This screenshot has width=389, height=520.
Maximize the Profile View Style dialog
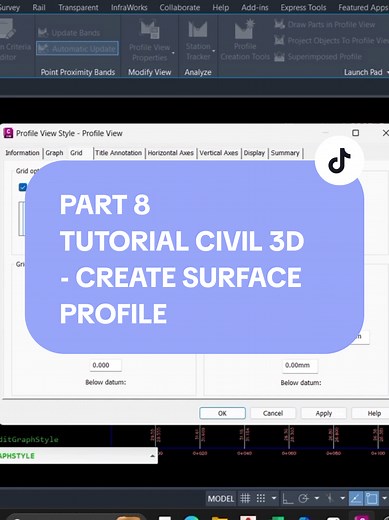click(356, 133)
